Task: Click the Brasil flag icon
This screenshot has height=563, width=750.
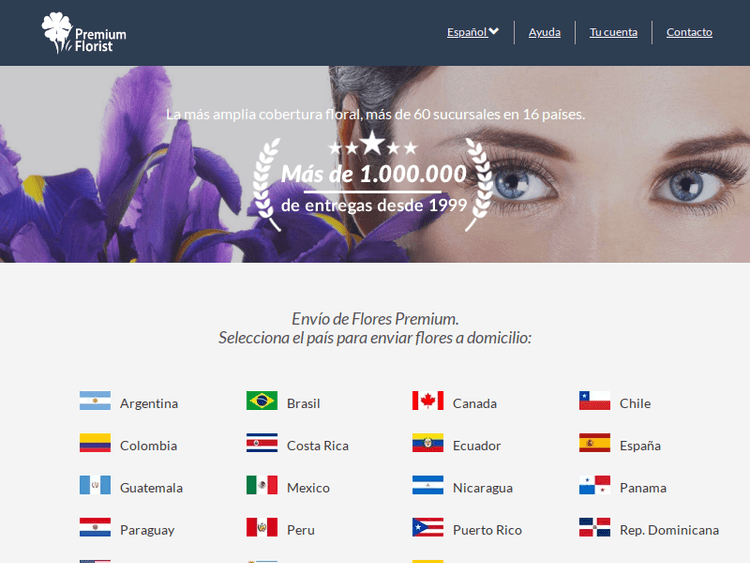Action: pos(262,402)
